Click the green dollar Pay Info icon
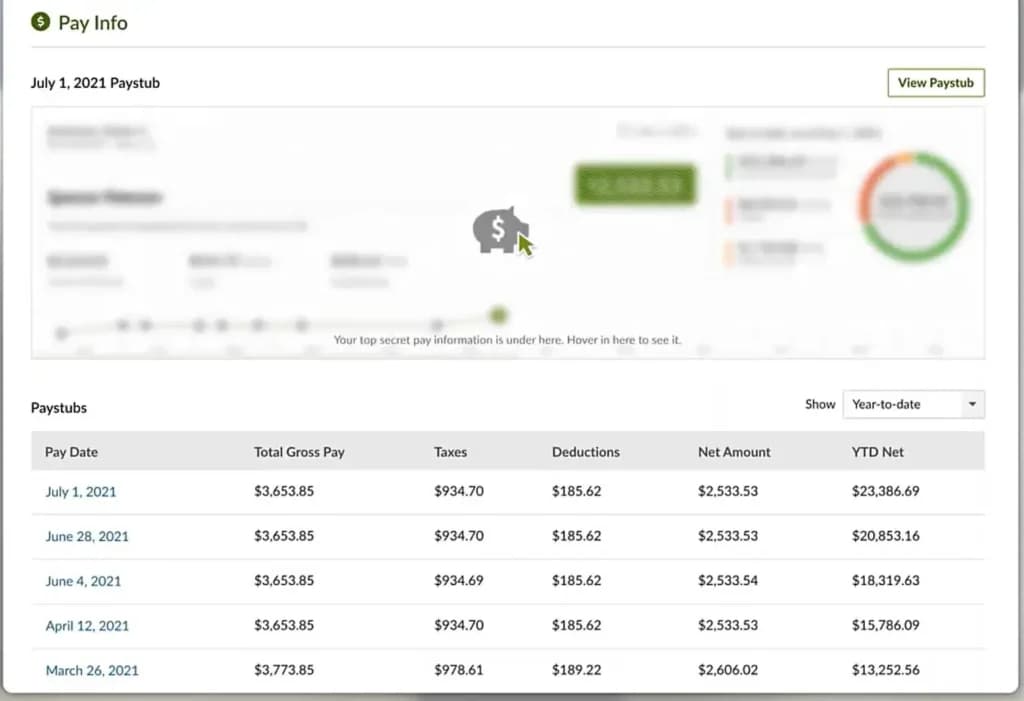 (x=40, y=22)
